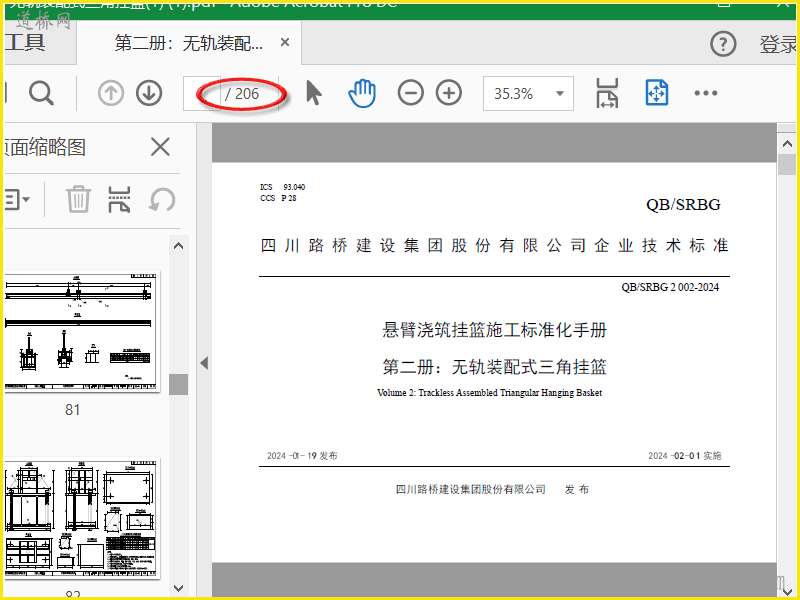Open the thumbnail panel options dropdown

[17, 199]
